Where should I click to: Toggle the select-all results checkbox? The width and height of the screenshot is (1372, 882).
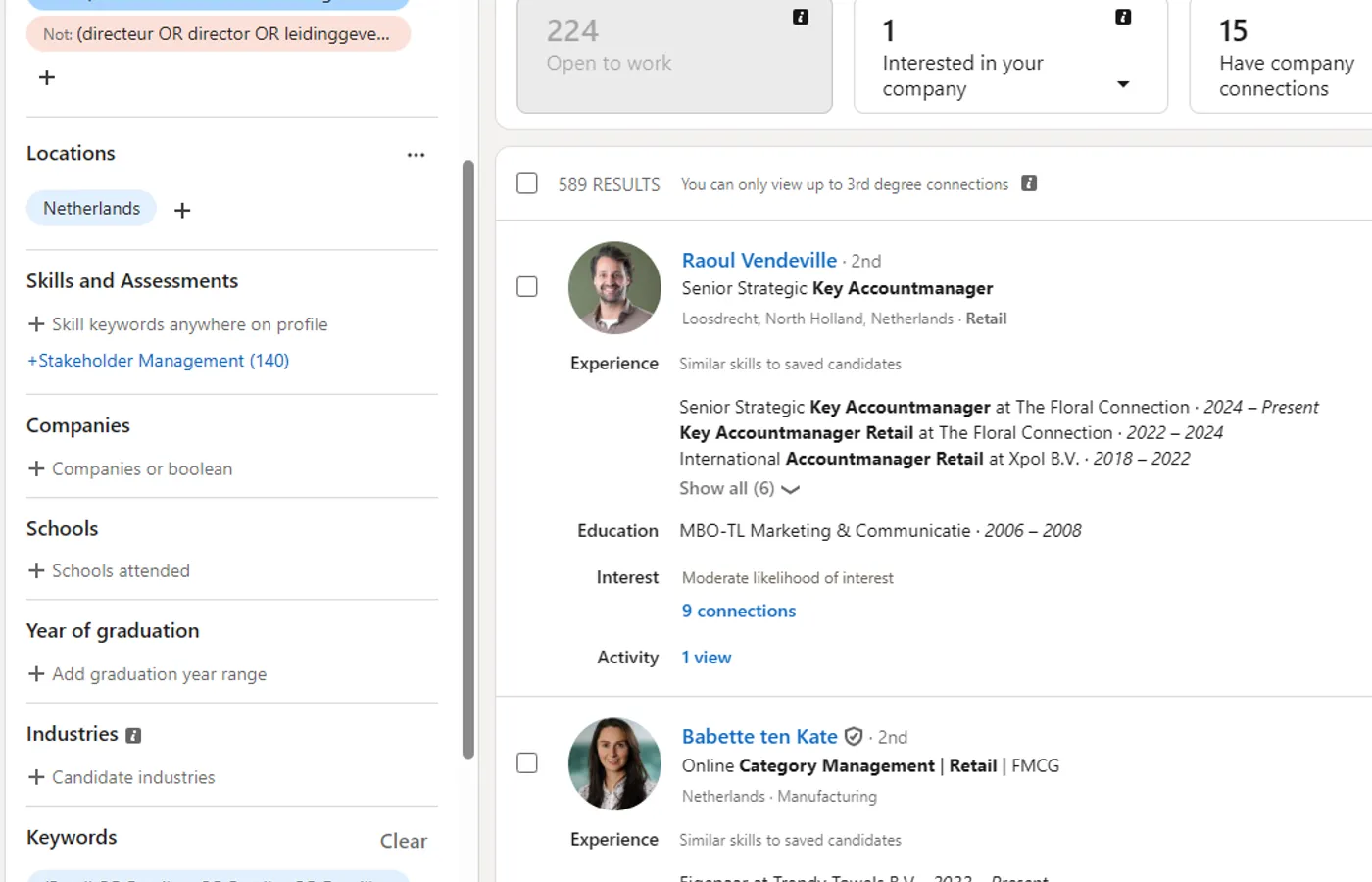click(x=526, y=183)
